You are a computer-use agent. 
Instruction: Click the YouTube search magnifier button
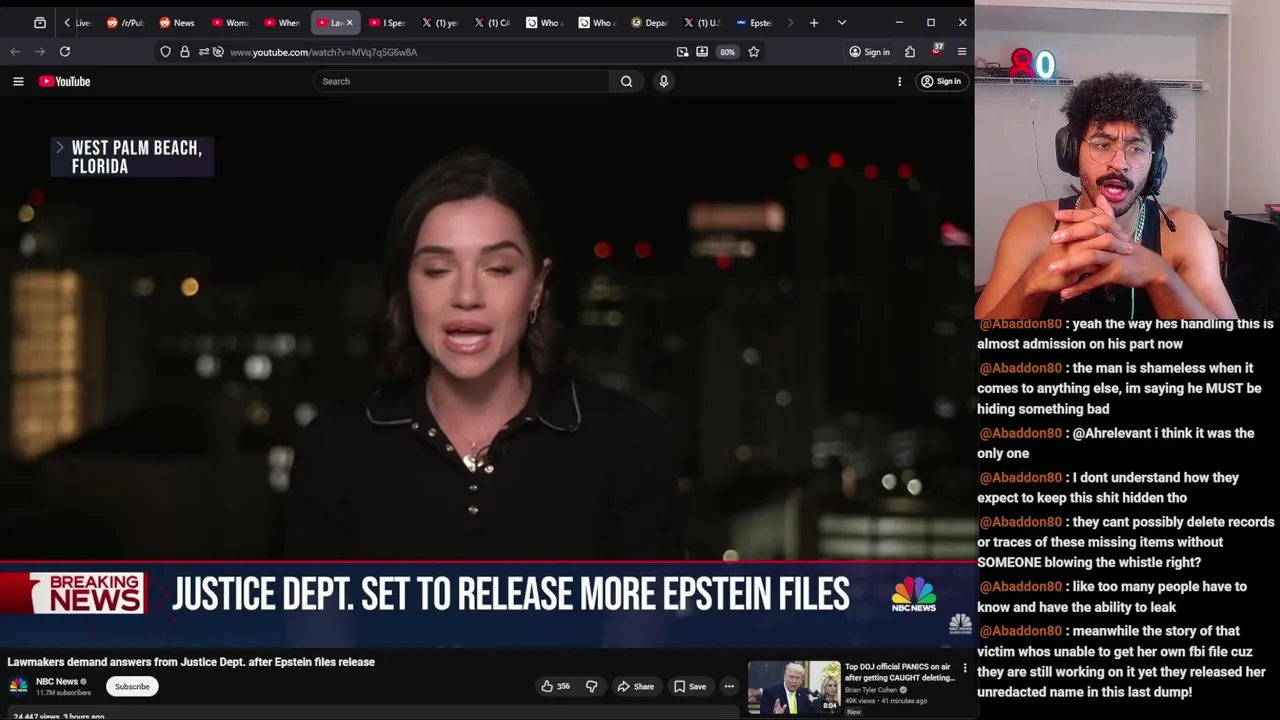coord(626,81)
